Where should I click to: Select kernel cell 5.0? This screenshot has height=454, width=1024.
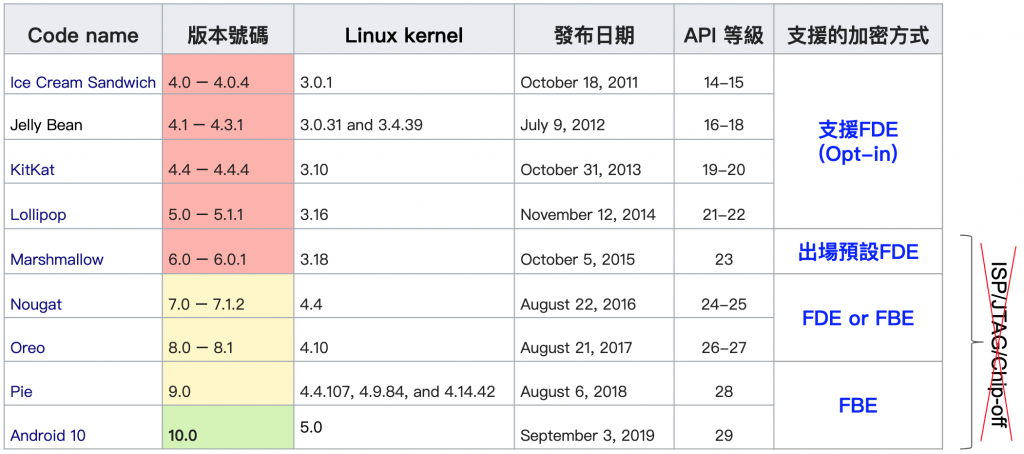pyautogui.click(x=404, y=427)
